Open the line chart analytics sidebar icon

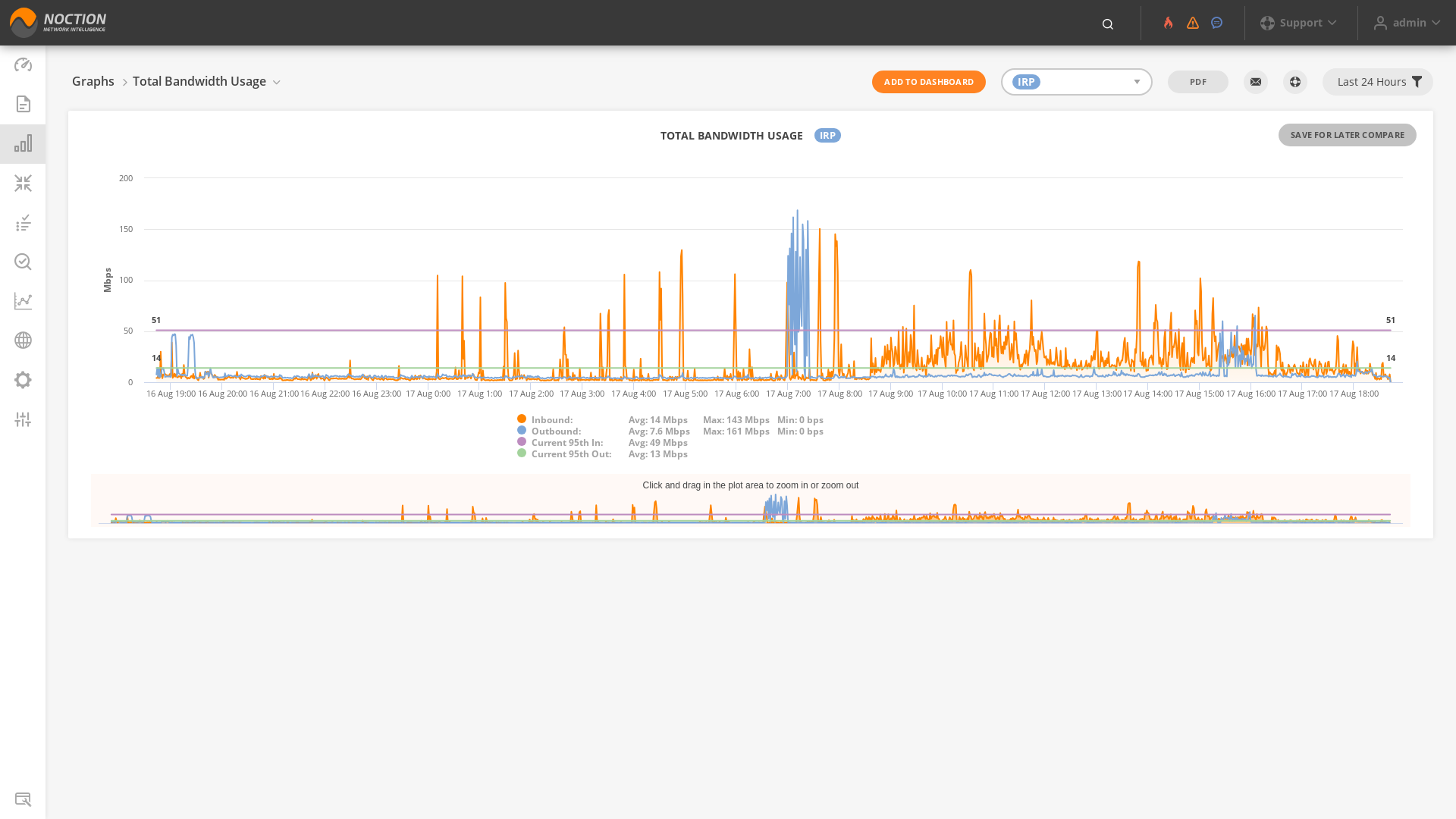coord(23,301)
